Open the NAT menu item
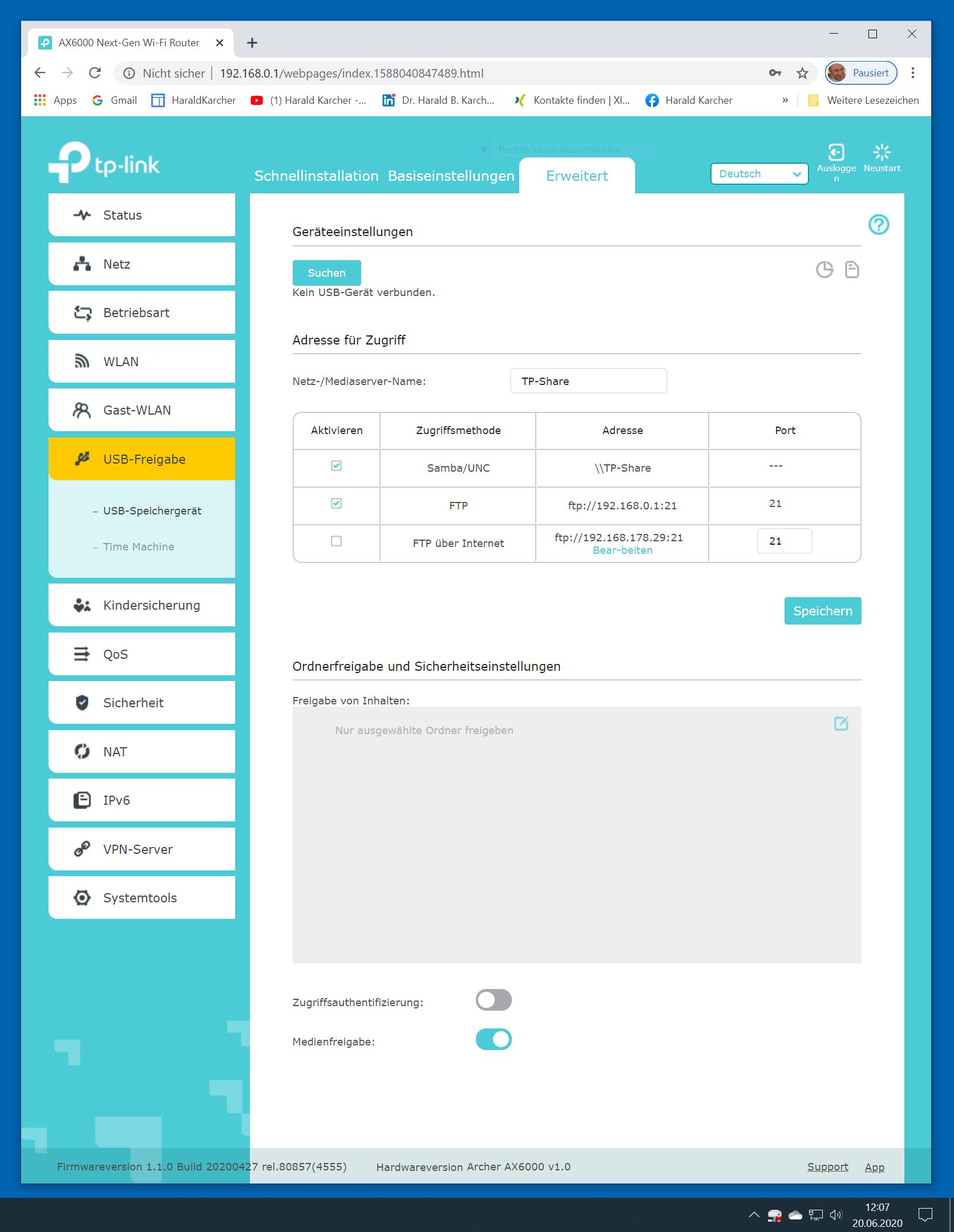This screenshot has height=1232, width=954. click(x=142, y=752)
